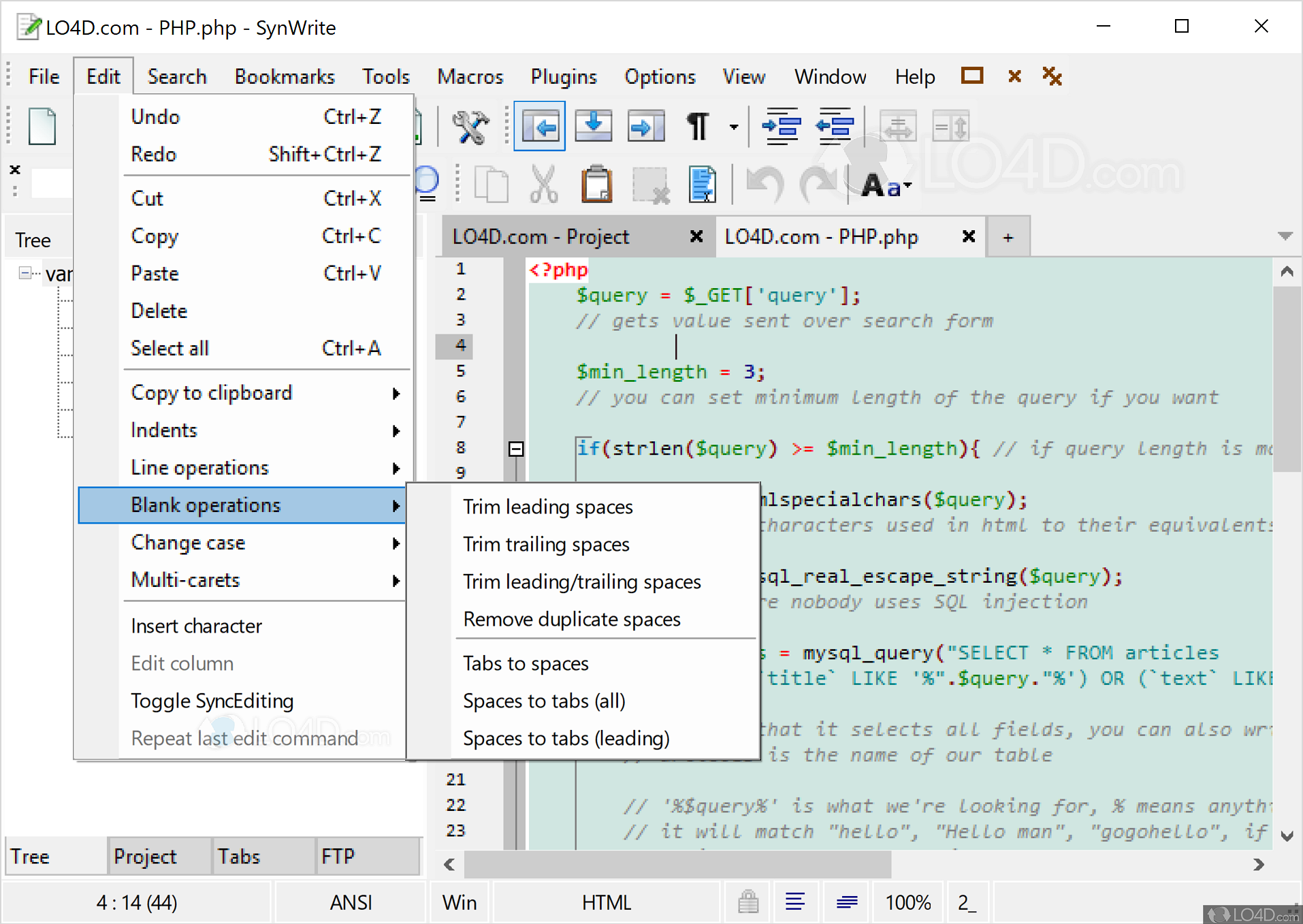Click the FTP panel tab at bottom

[x=338, y=856]
